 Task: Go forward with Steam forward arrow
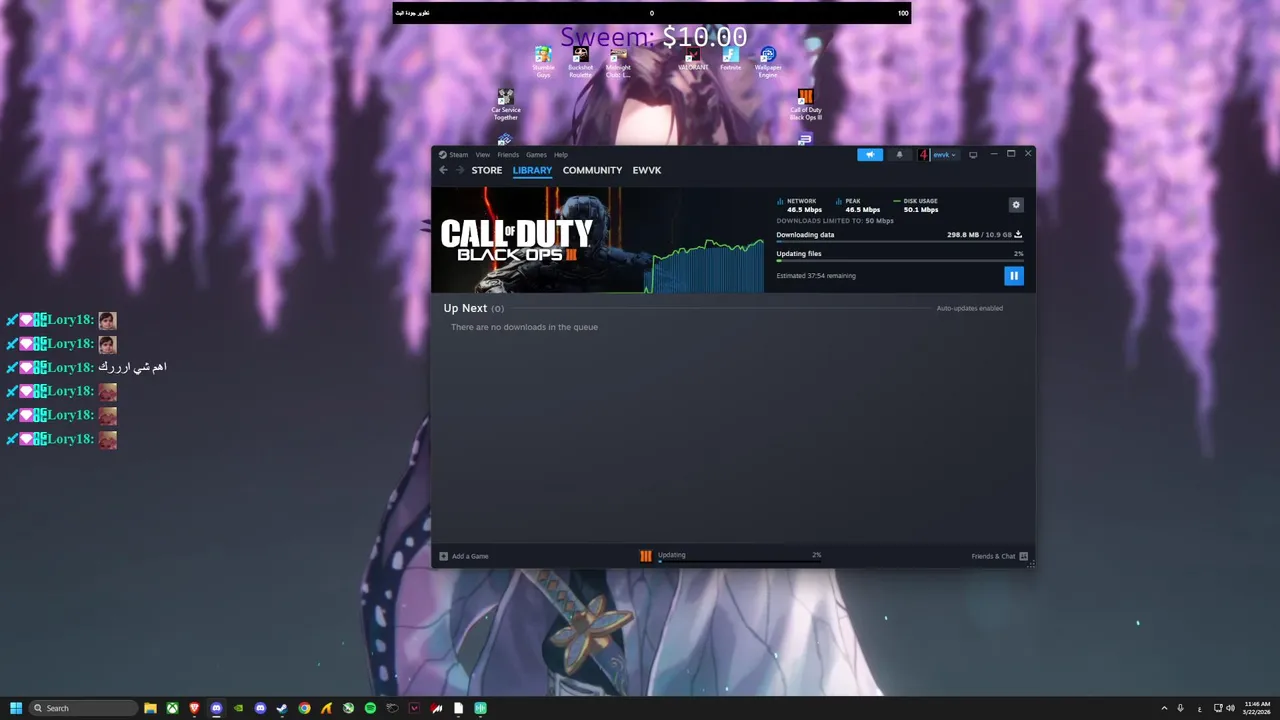pyautogui.click(x=460, y=170)
